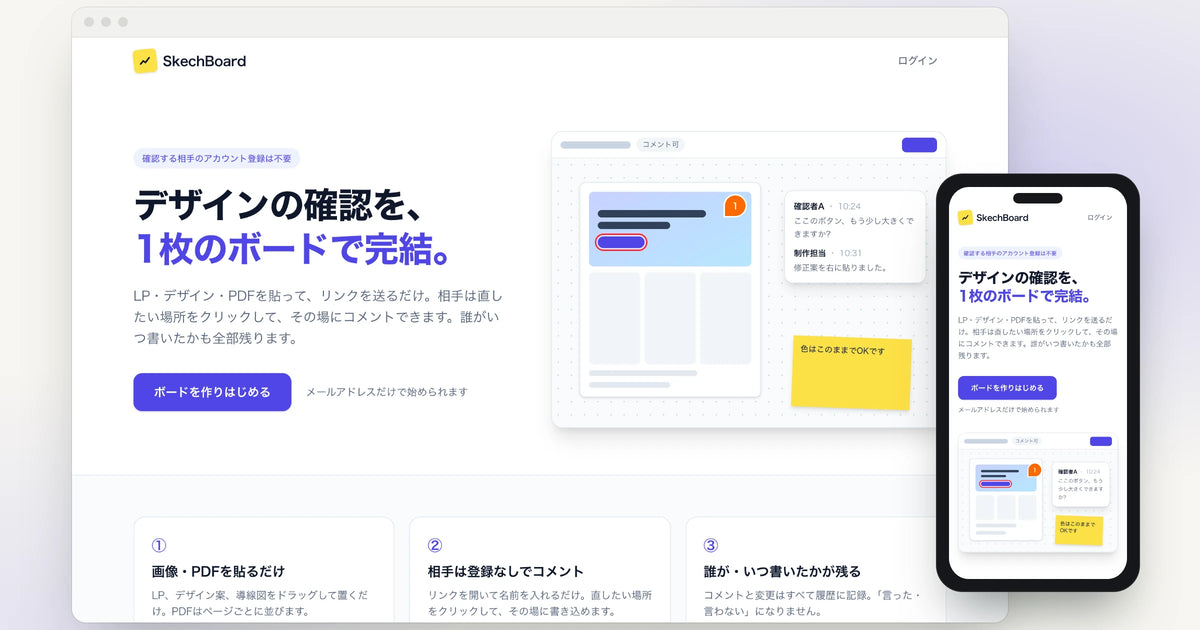Tap the ボードを作りはじめる button in the phone mockup
The width and height of the screenshot is (1200, 630).
pyautogui.click(x=1007, y=388)
